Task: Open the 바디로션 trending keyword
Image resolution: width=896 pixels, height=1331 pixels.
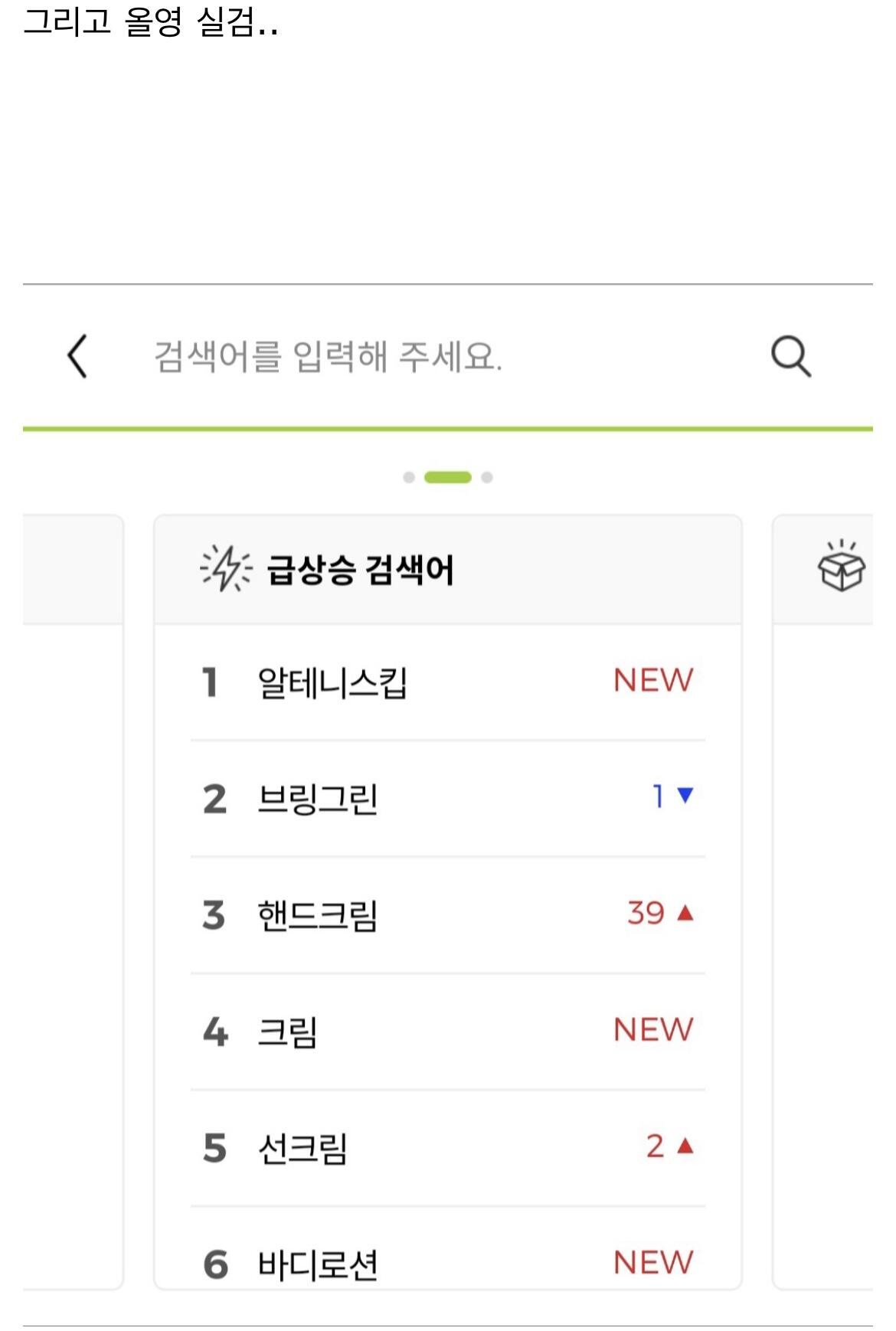Action: [317, 1264]
